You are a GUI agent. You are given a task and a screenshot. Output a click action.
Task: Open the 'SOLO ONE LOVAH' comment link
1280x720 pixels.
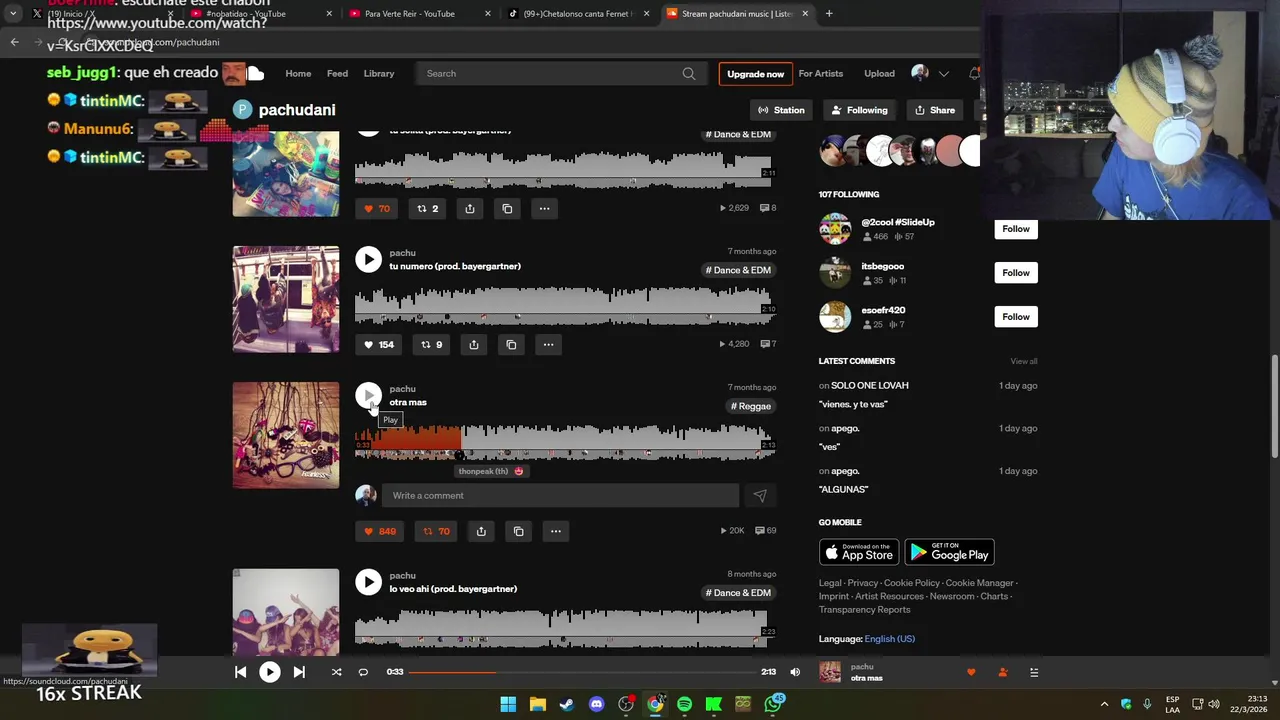(870, 385)
